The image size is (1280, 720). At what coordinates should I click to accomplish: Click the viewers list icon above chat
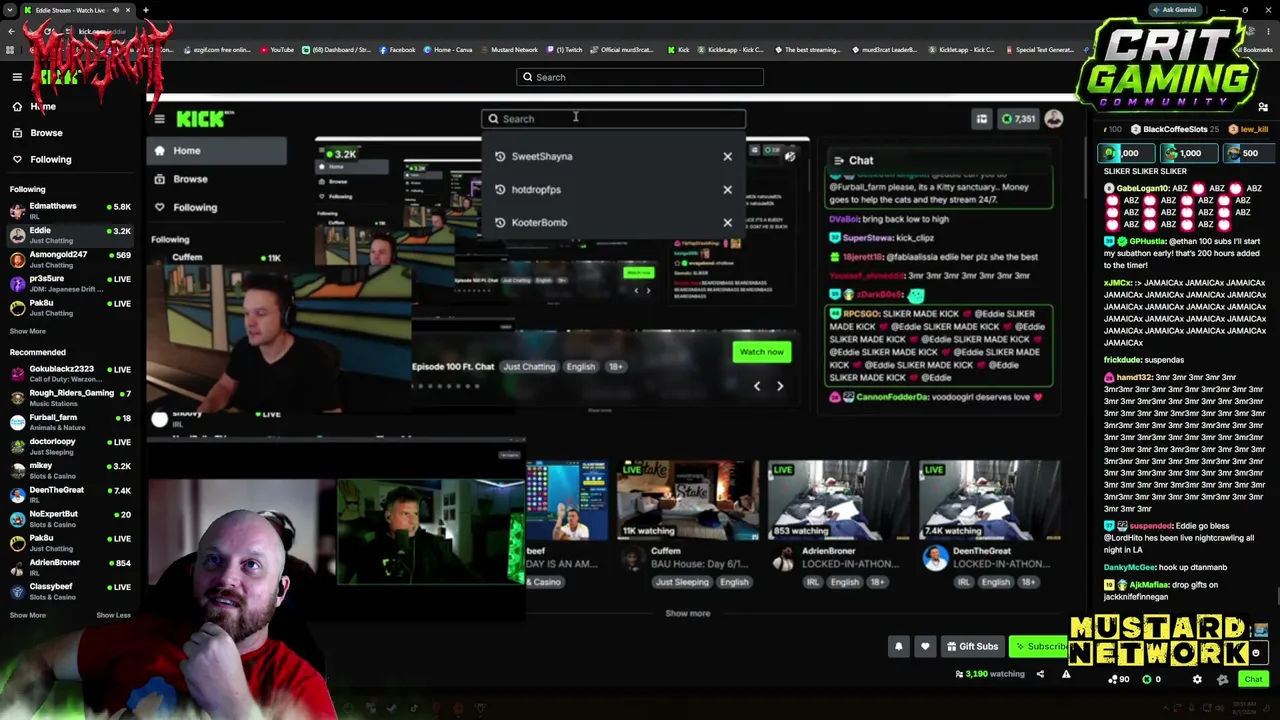[1263, 107]
